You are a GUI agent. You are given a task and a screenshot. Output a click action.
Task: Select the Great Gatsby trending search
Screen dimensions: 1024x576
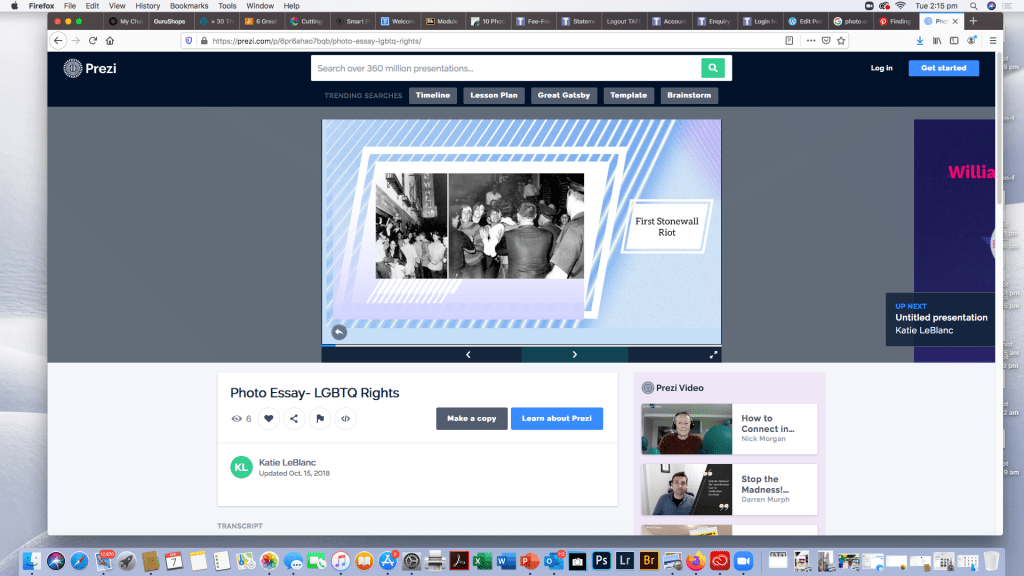(x=563, y=96)
